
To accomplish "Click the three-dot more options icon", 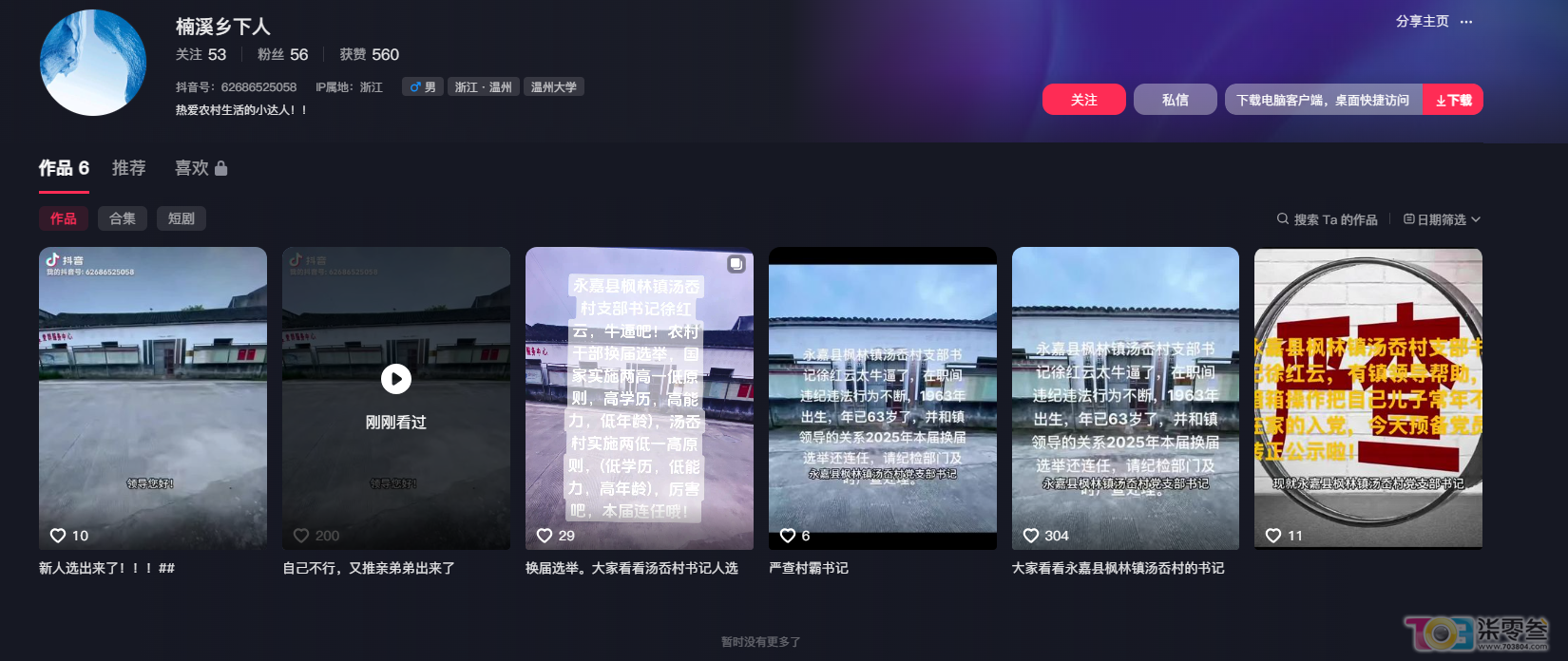I will pyautogui.click(x=1466, y=22).
